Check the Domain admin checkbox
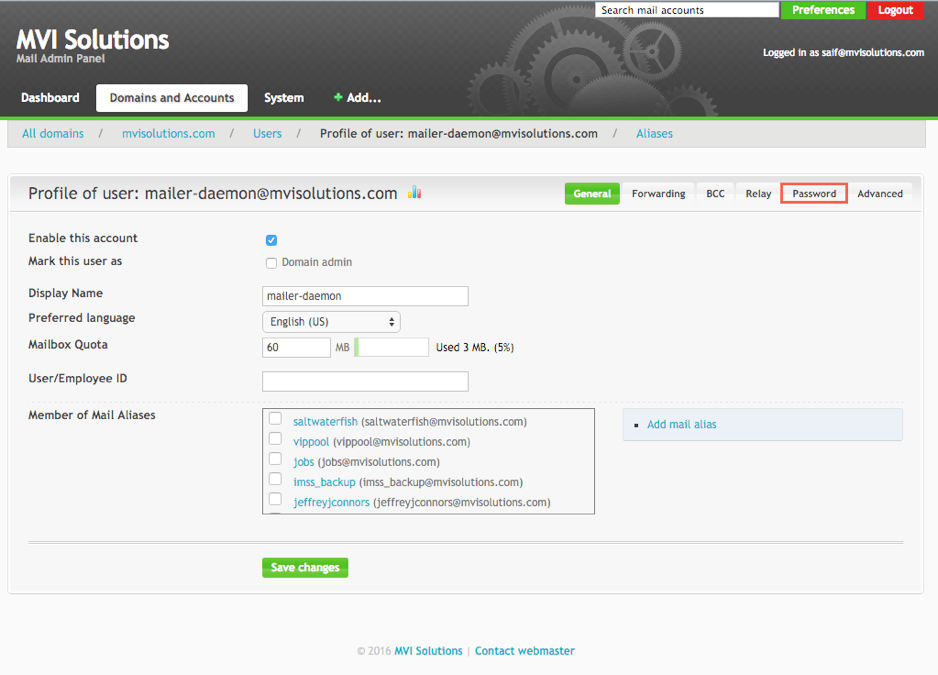The width and height of the screenshot is (938, 675). [272, 263]
